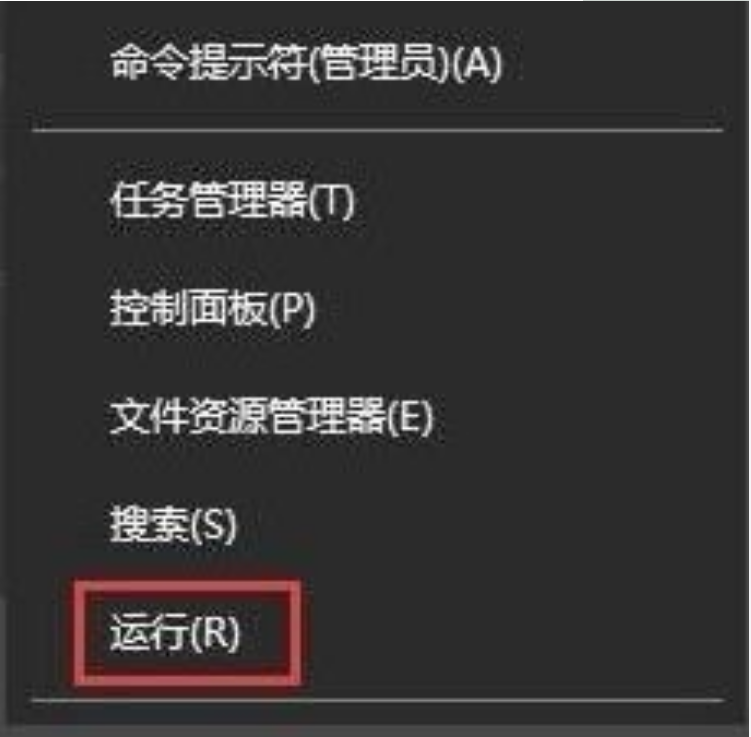Click 运行(R) highlighted in red
This screenshot has width=751, height=737.
coord(175,633)
